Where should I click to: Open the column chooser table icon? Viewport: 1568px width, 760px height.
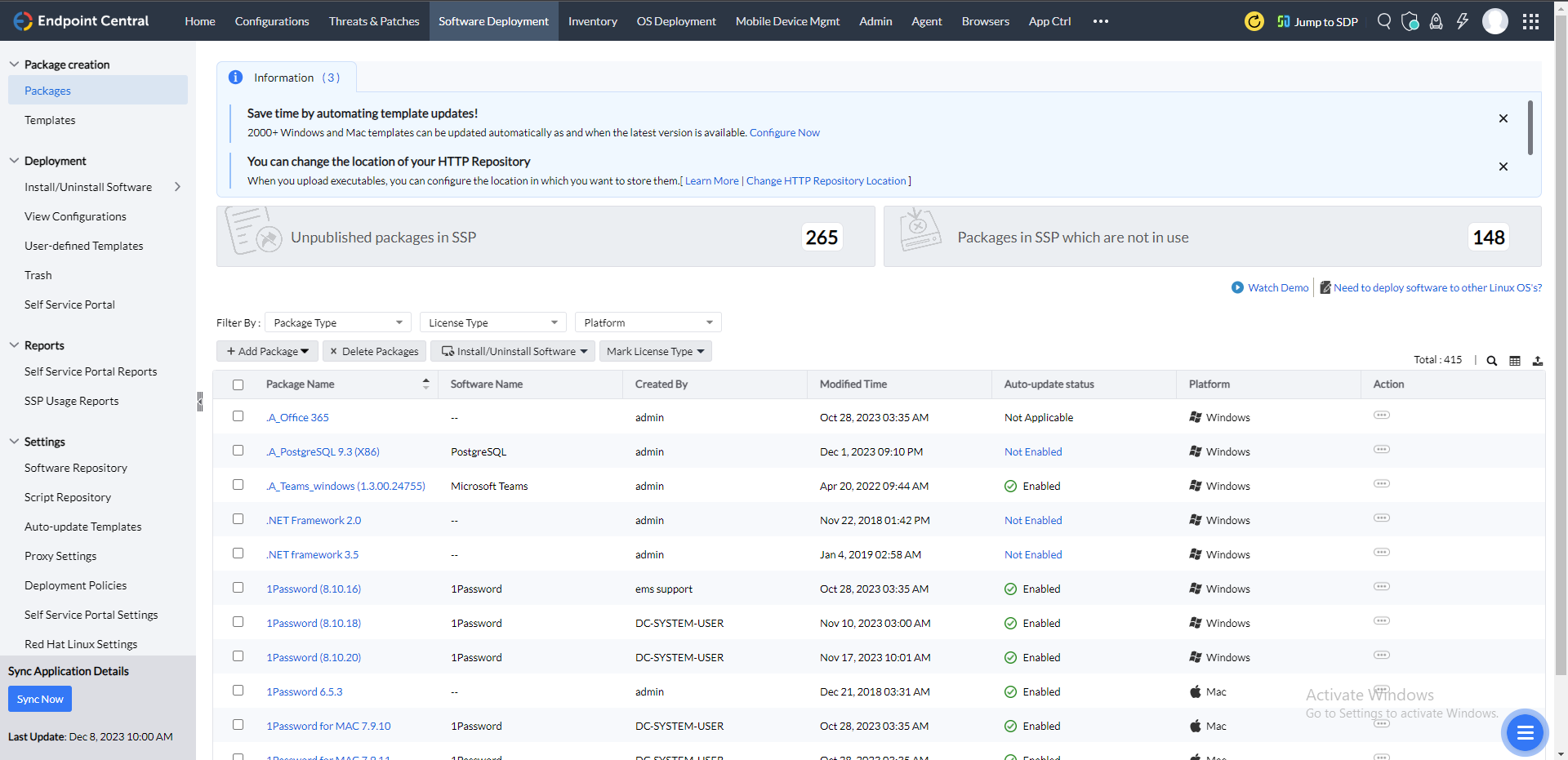coord(1515,361)
